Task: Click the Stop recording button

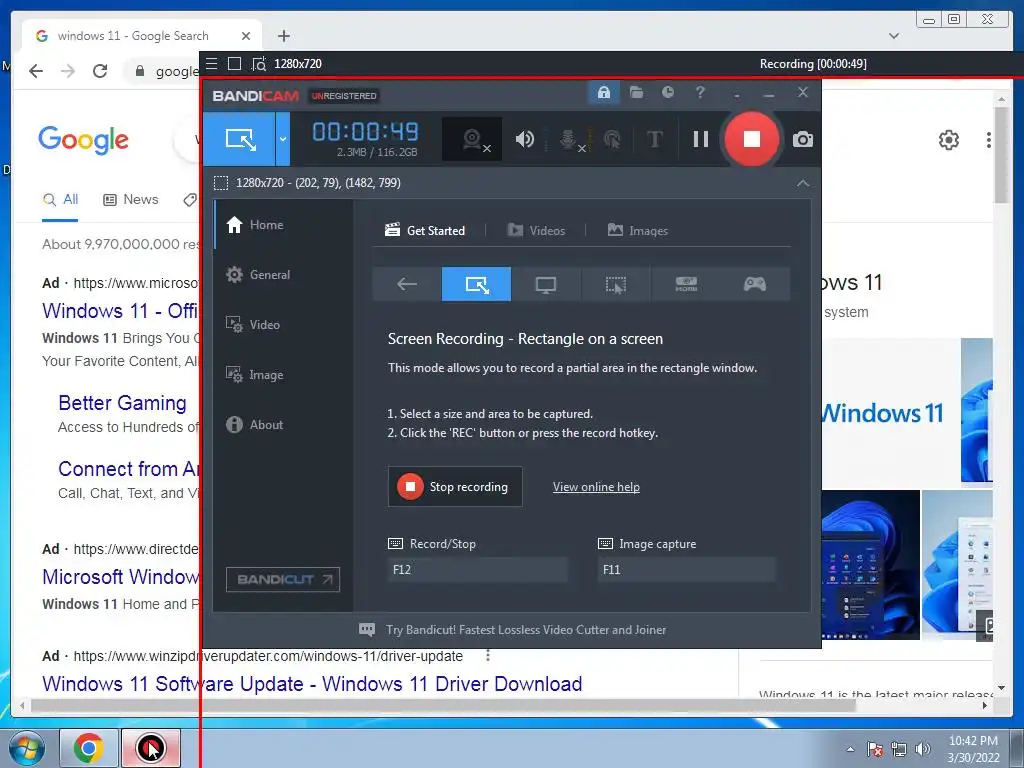Action: point(455,487)
